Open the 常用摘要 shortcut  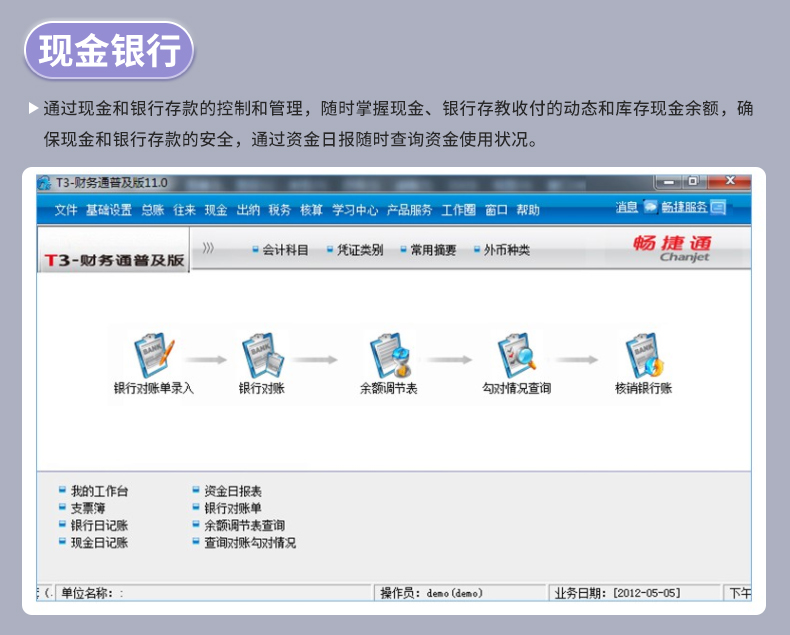point(433,250)
